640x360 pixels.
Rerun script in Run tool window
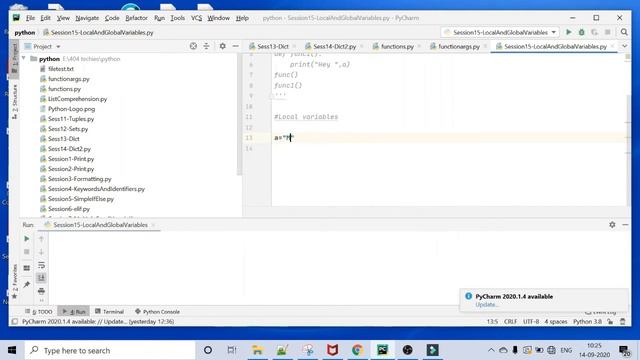27,238
